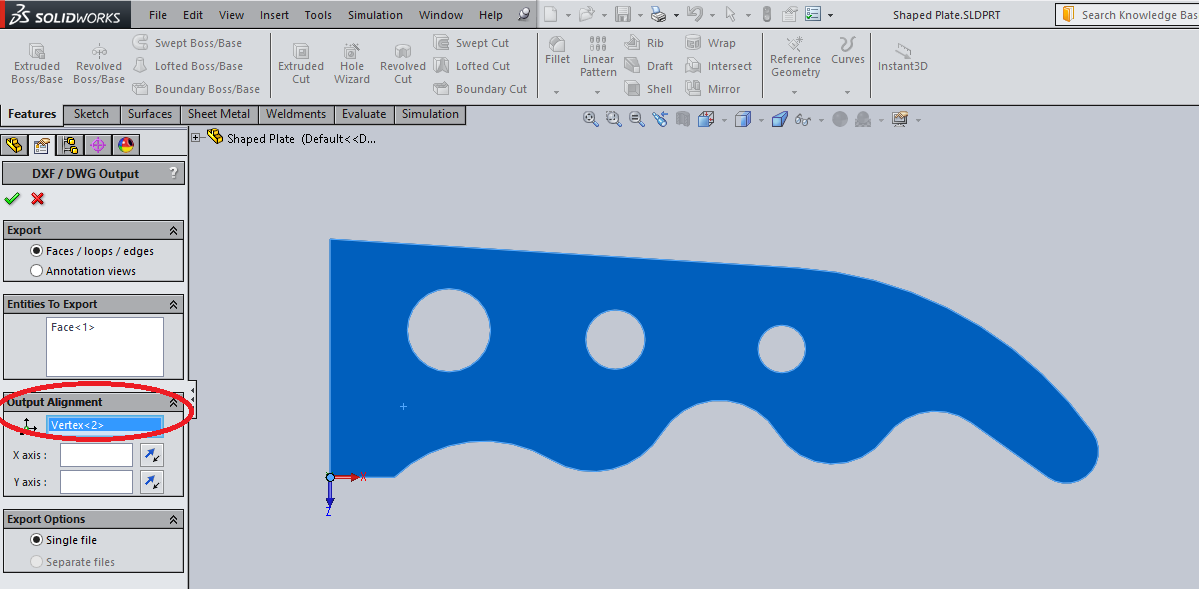This screenshot has width=1199, height=589.
Task: Click the Fillet feature icon
Action: pyautogui.click(x=557, y=52)
